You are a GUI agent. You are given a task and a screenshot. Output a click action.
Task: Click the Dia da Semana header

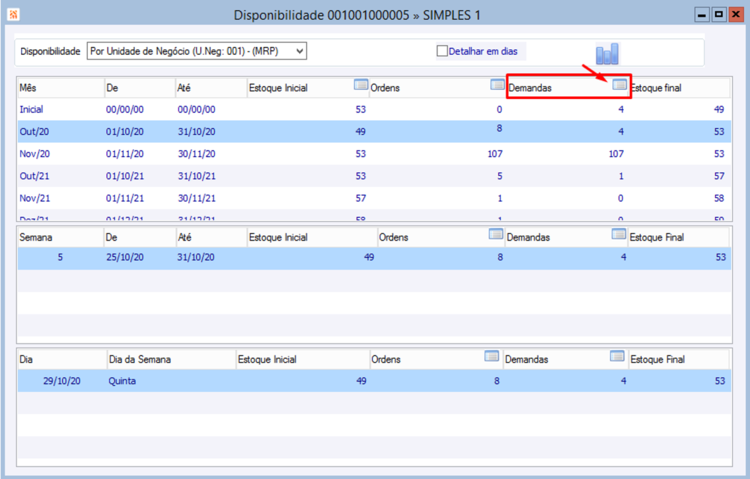pos(171,359)
